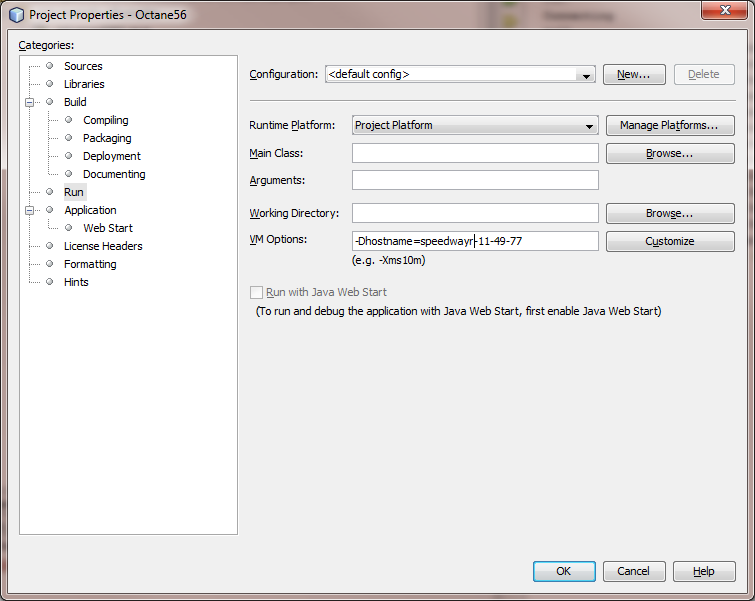Image resolution: width=755 pixels, height=601 pixels.
Task: Click into the Main Class field
Action: point(475,153)
